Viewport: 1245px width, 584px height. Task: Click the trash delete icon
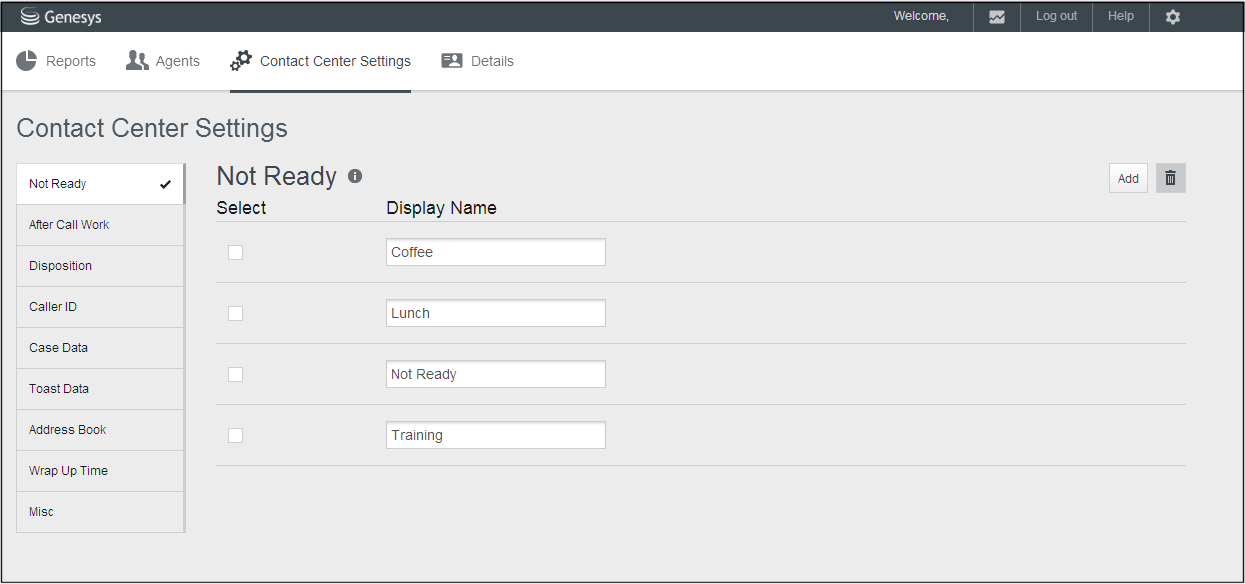tap(1170, 178)
